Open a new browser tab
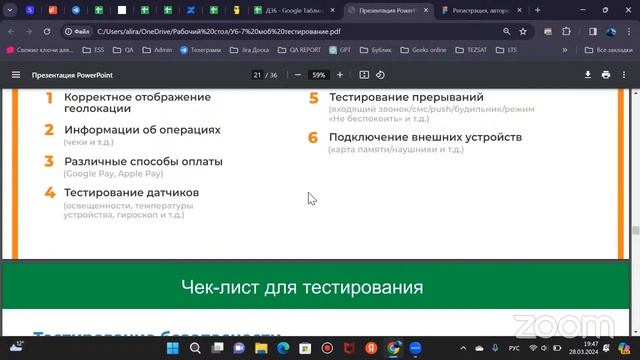Image resolution: width=640 pixels, height=360 pixels. pos(538,10)
